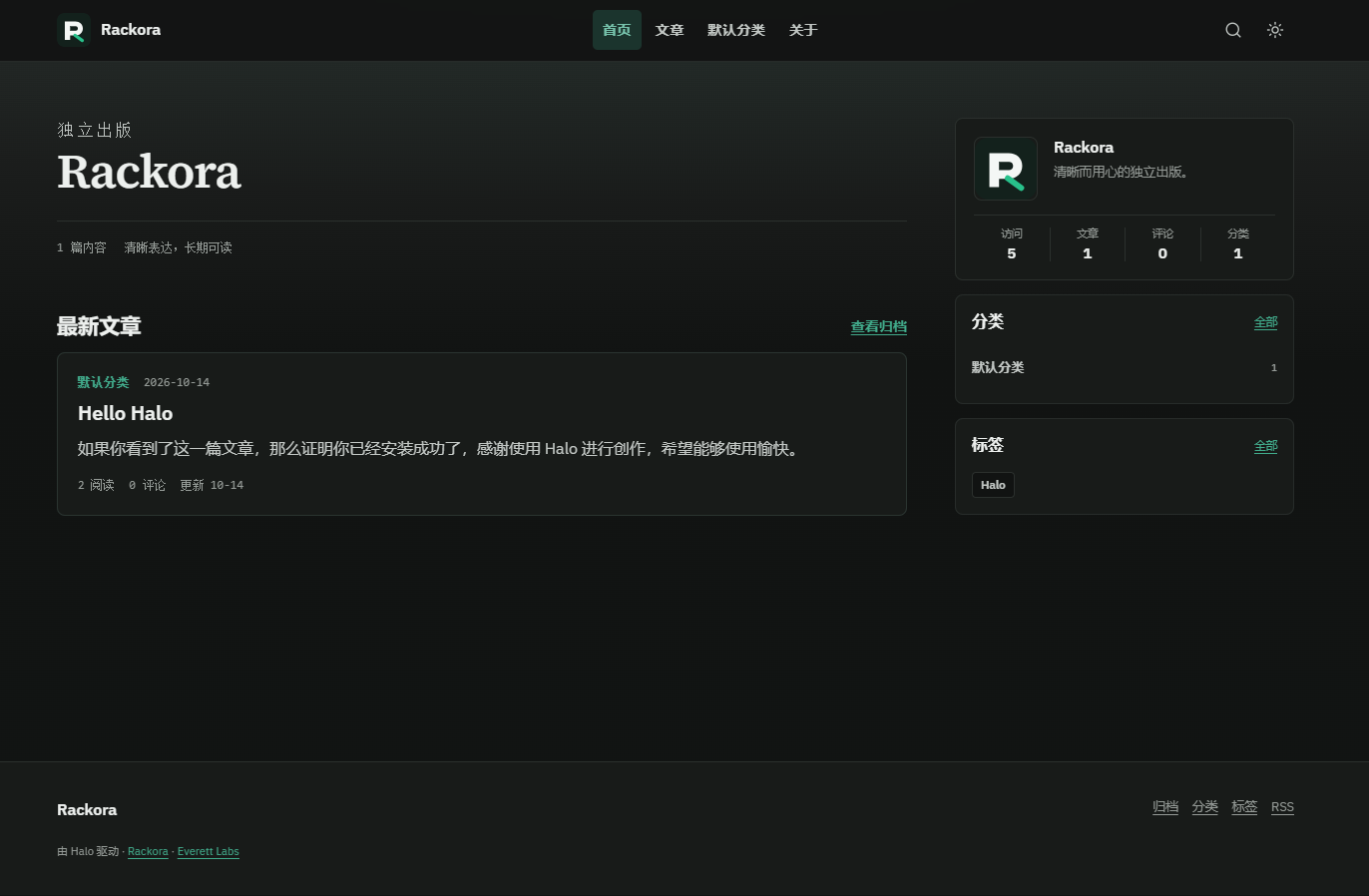The height and width of the screenshot is (896, 1369).
Task: Toggle the light/dark theme sun icon
Action: 1275,30
